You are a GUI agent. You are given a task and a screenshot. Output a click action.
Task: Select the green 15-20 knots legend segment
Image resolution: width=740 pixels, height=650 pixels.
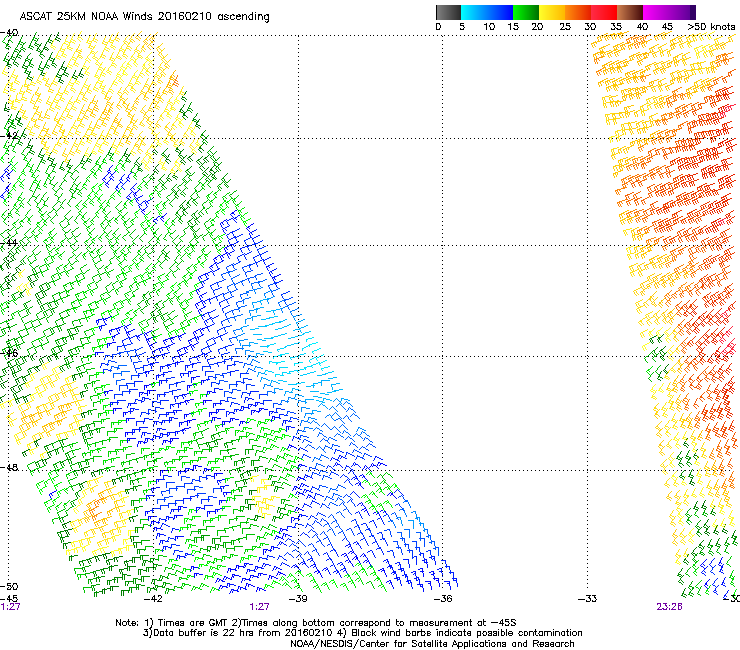point(526,12)
